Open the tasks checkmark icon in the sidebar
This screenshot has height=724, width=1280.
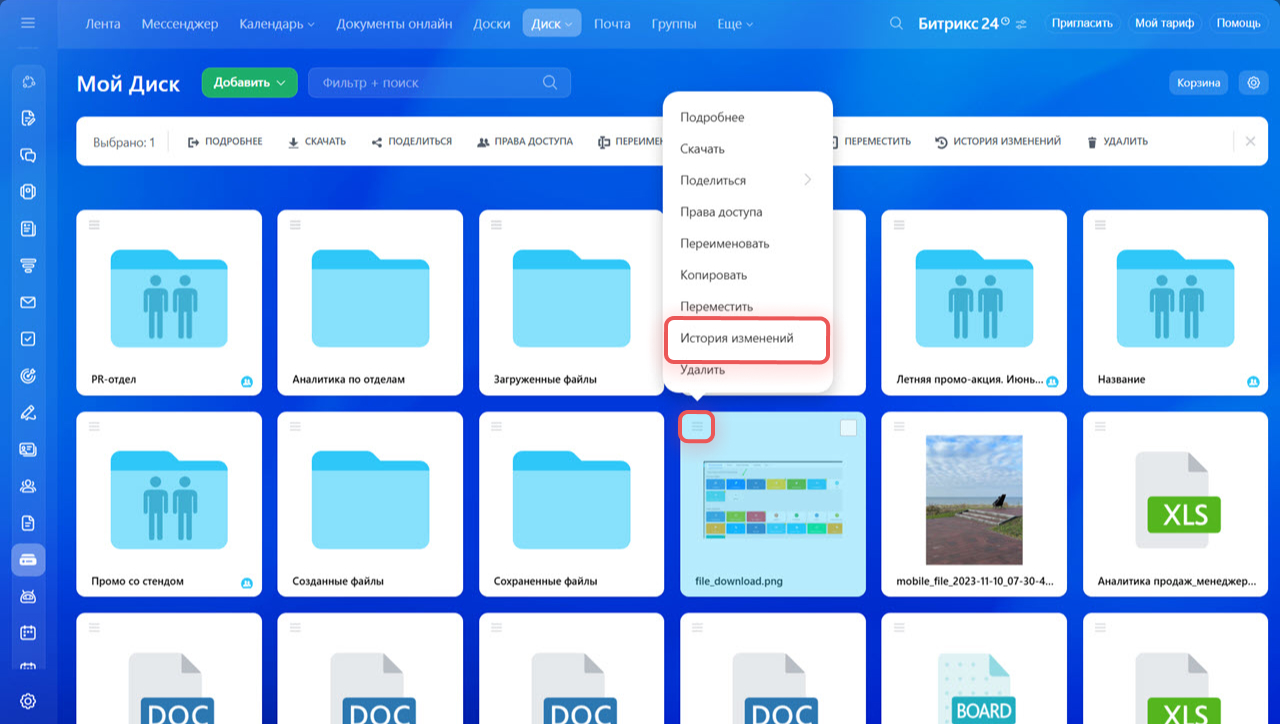point(28,339)
